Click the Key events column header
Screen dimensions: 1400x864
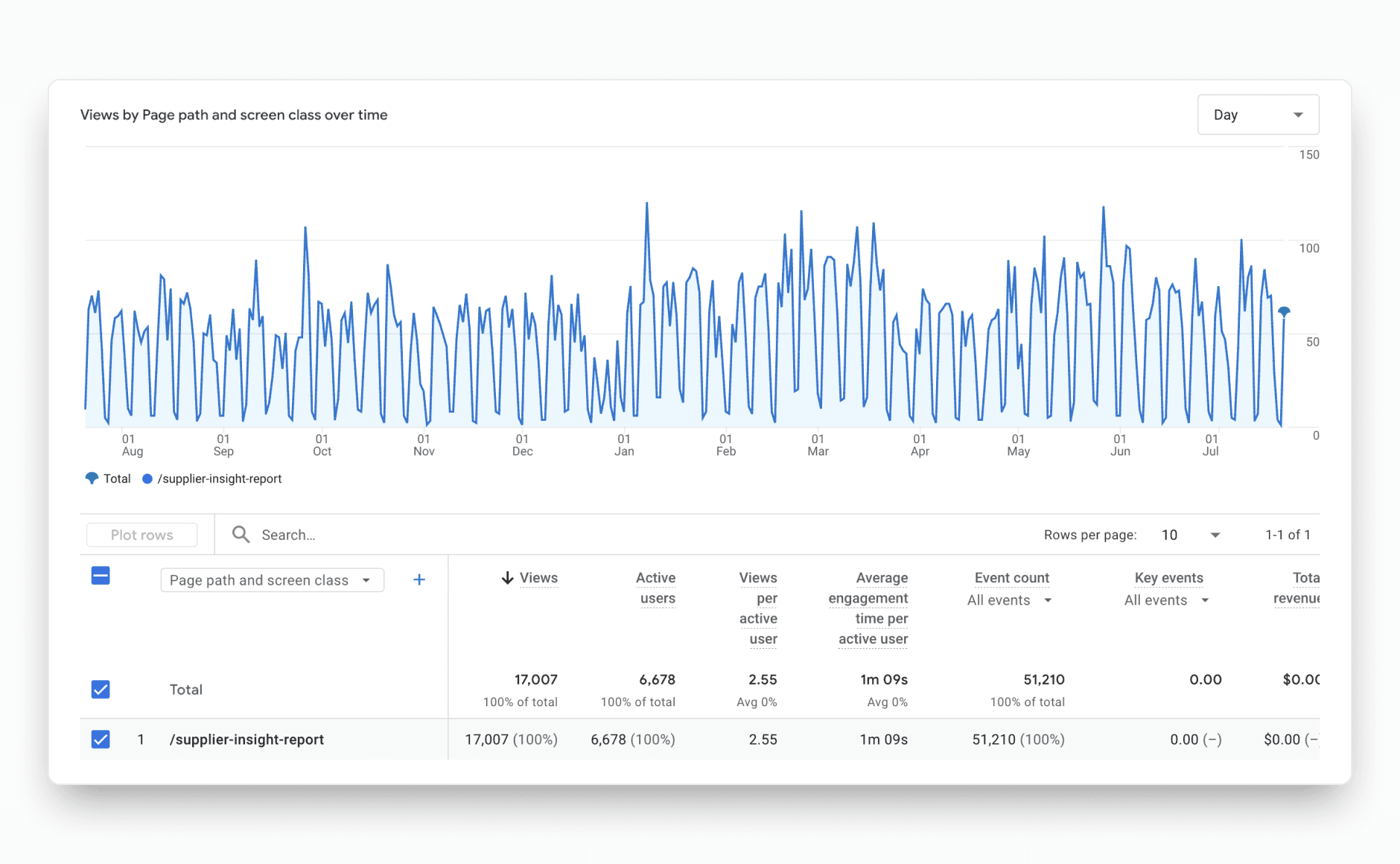(1168, 578)
